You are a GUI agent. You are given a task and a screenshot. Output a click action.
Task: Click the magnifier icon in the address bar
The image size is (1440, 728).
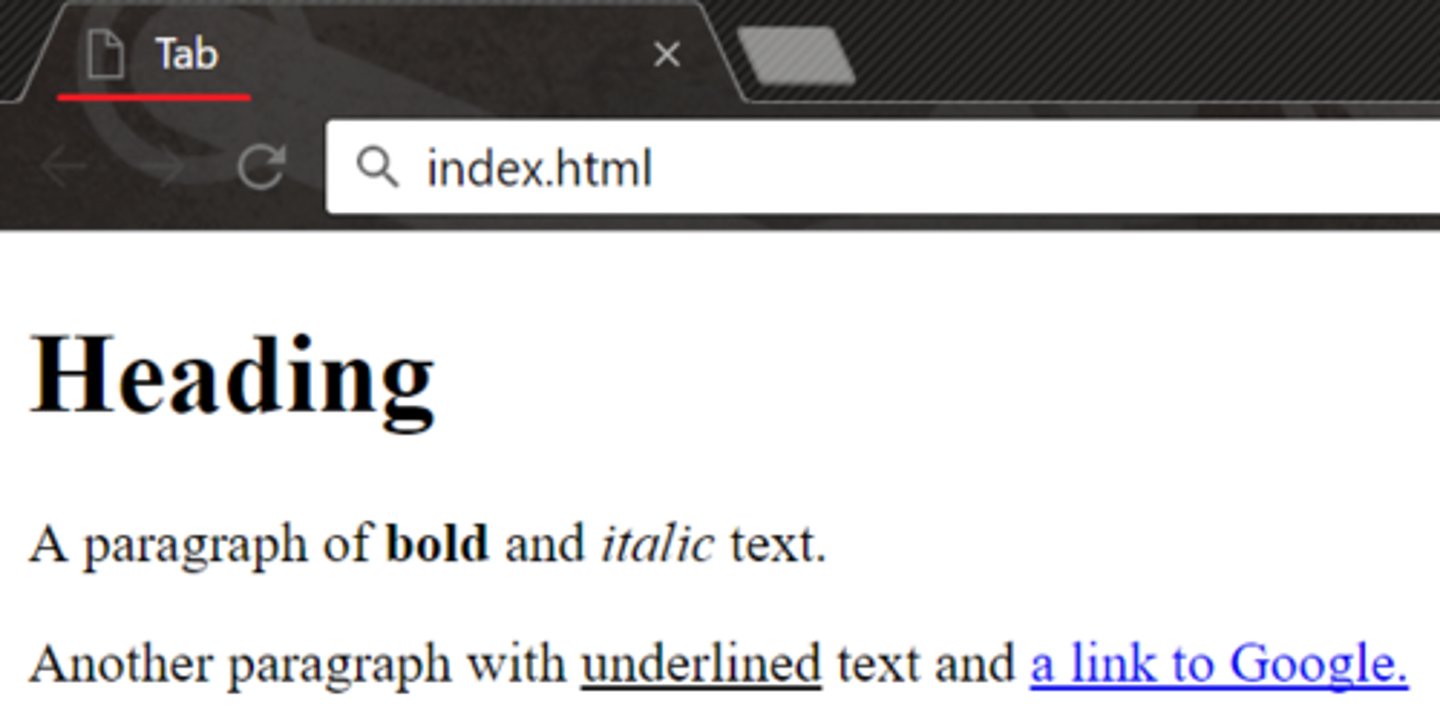pos(378,167)
